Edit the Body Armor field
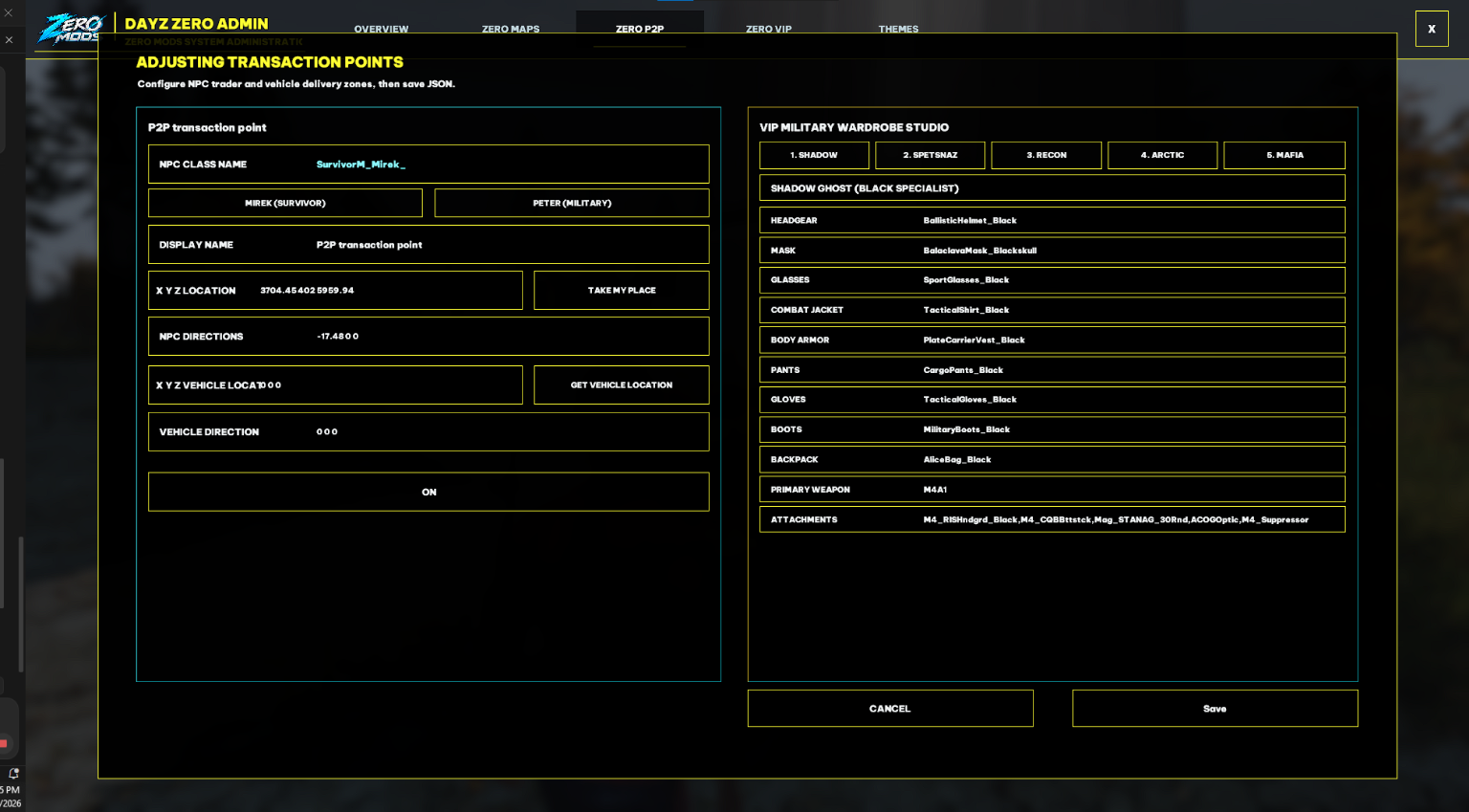Image resolution: width=1469 pixels, height=812 pixels. [x=1052, y=340]
